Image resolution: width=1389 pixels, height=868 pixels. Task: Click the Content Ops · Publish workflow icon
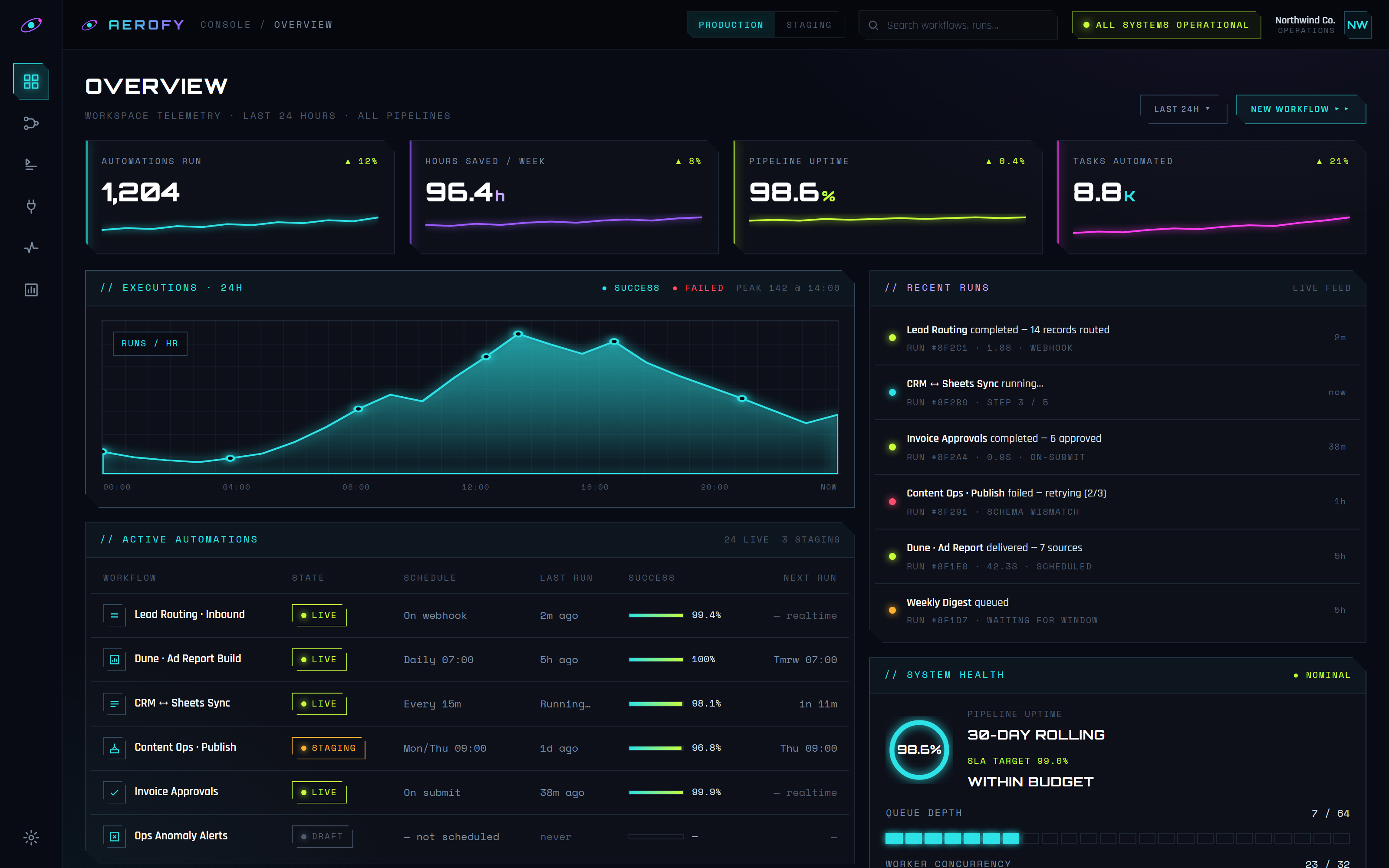point(114,747)
